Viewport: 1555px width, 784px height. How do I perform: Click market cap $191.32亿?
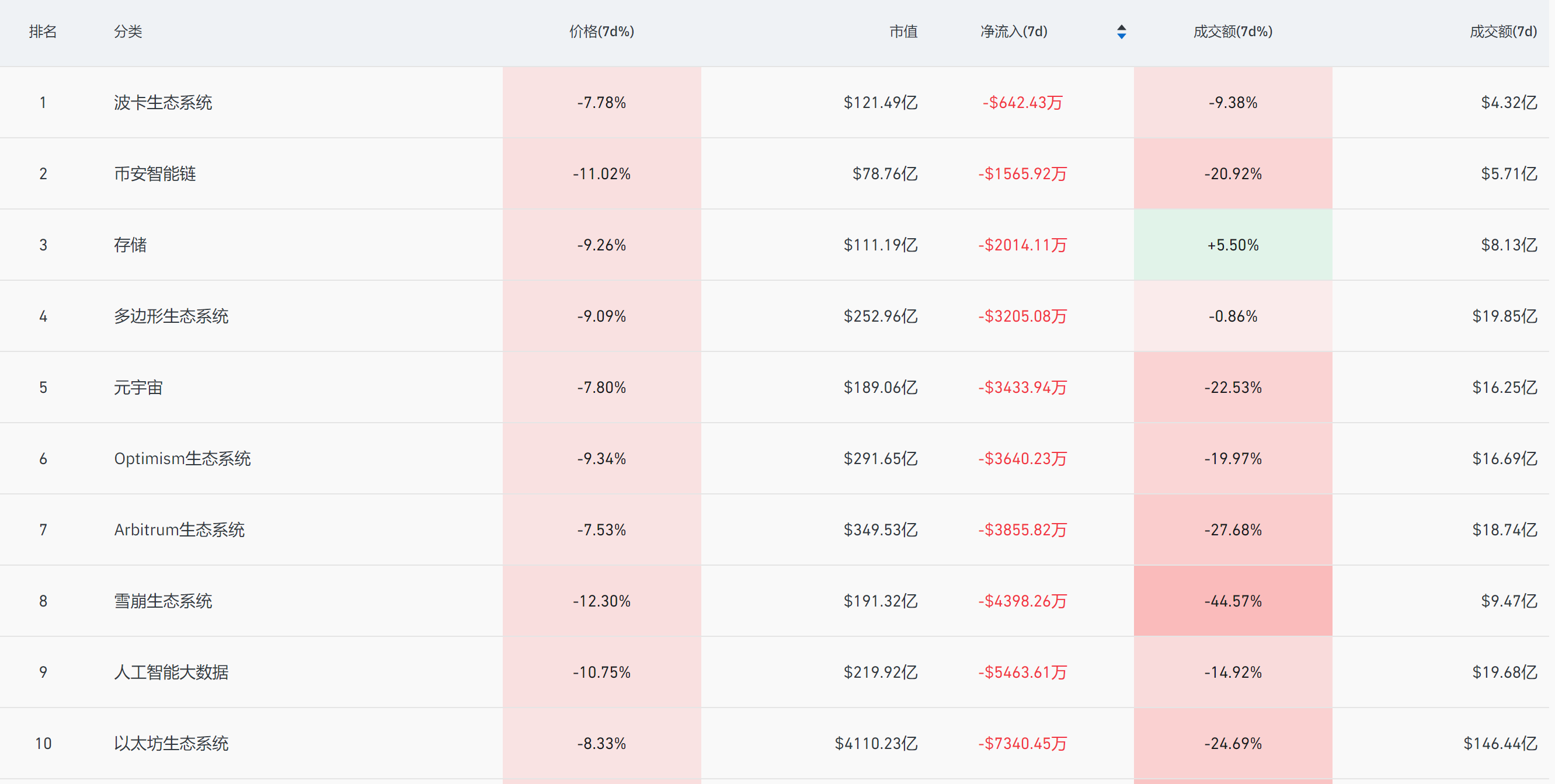pyautogui.click(x=881, y=601)
